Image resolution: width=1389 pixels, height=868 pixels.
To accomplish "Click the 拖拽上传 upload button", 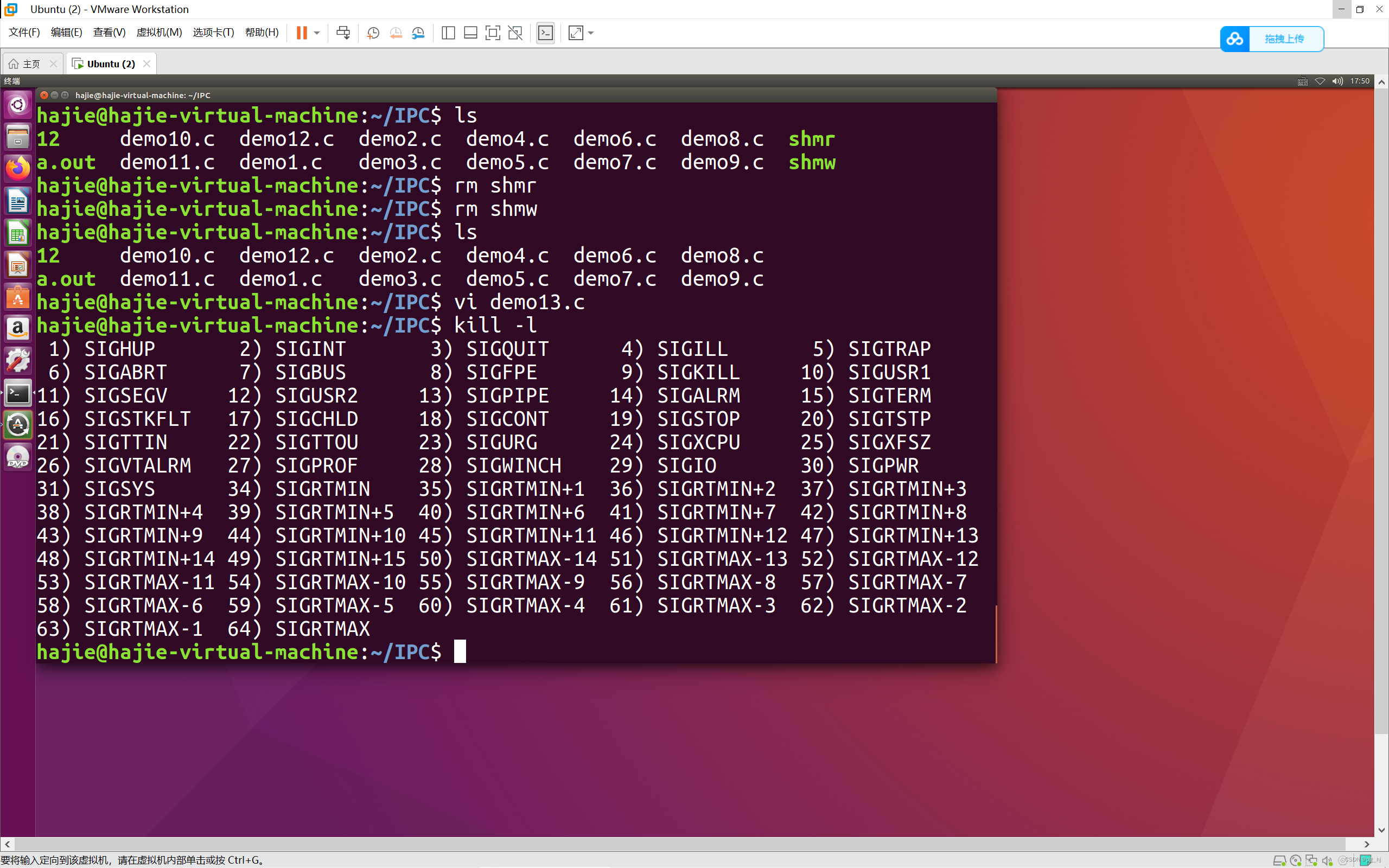I will pyautogui.click(x=1284, y=39).
